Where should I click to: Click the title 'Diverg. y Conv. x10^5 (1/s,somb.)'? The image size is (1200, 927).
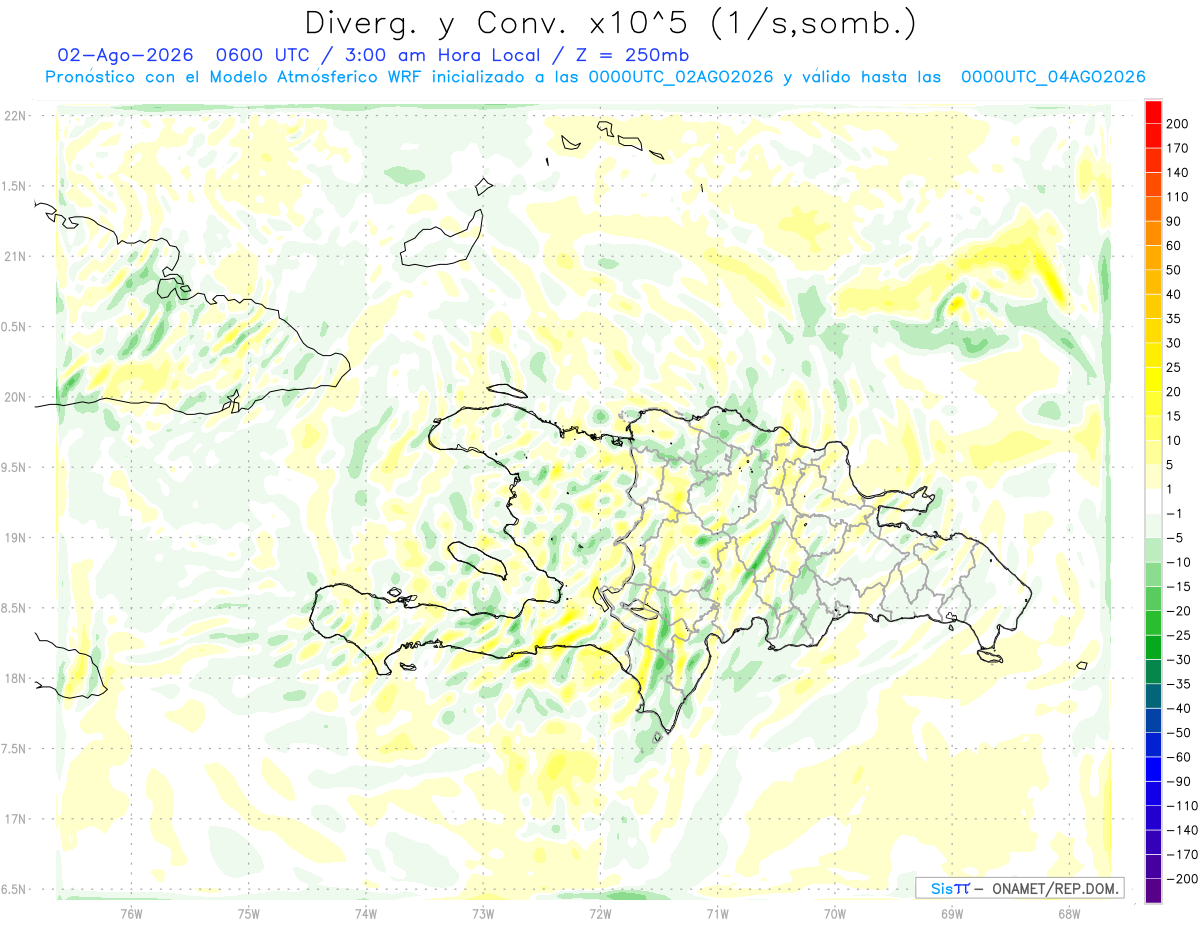click(610, 23)
